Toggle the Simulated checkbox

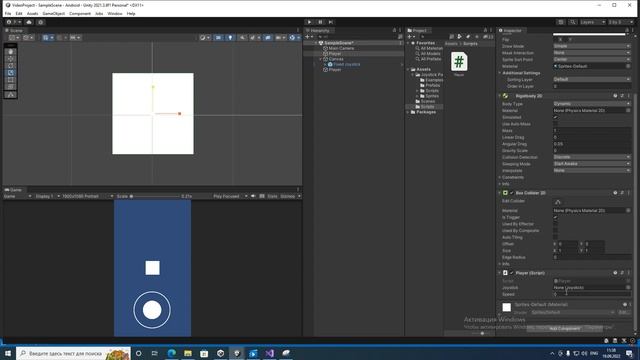click(556, 117)
